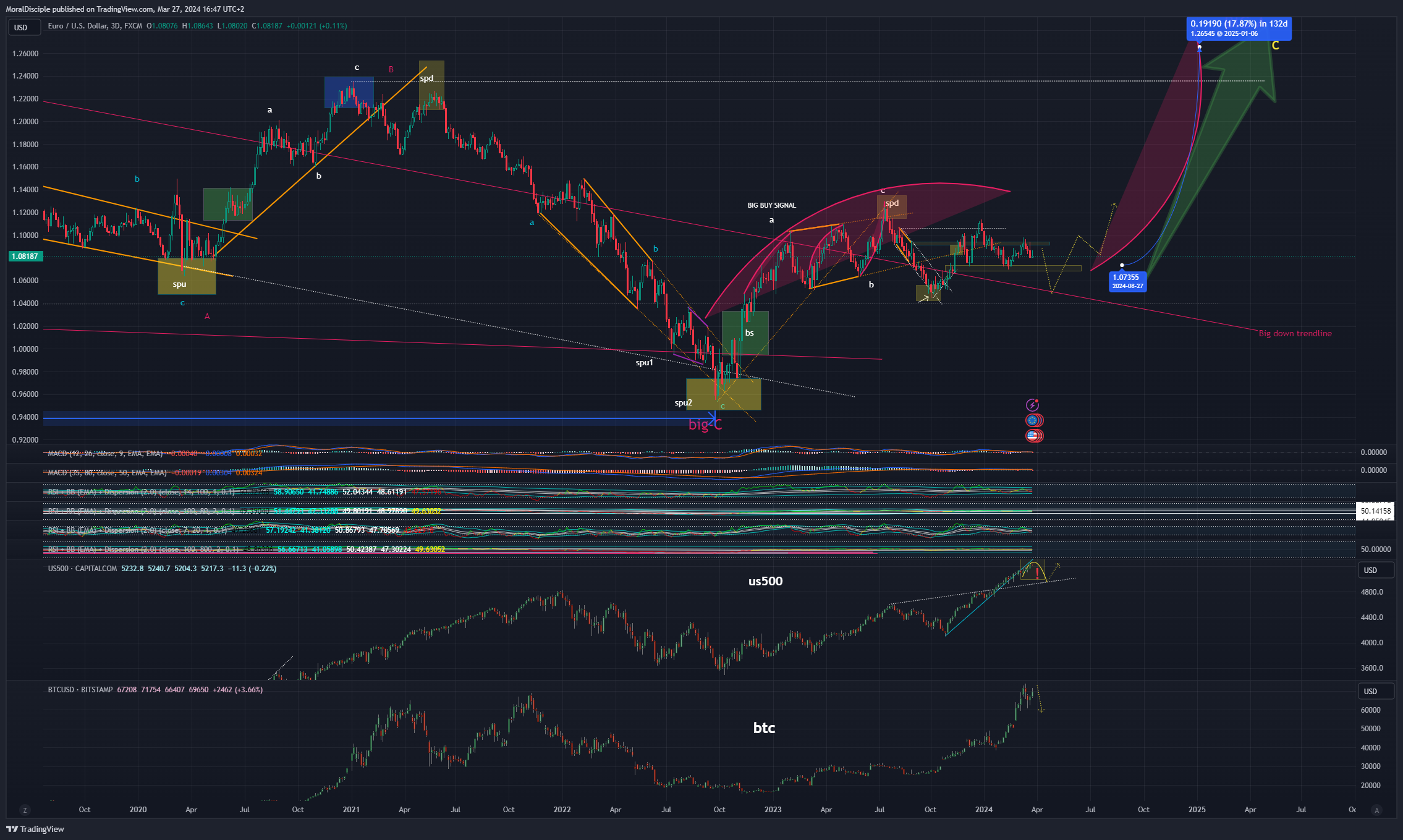
Task: Click the 50.00000 value on RSI scale
Action: click(x=1376, y=549)
